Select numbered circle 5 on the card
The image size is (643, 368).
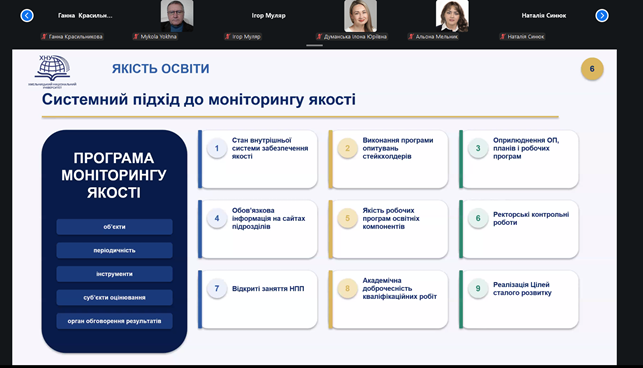pyautogui.click(x=347, y=218)
